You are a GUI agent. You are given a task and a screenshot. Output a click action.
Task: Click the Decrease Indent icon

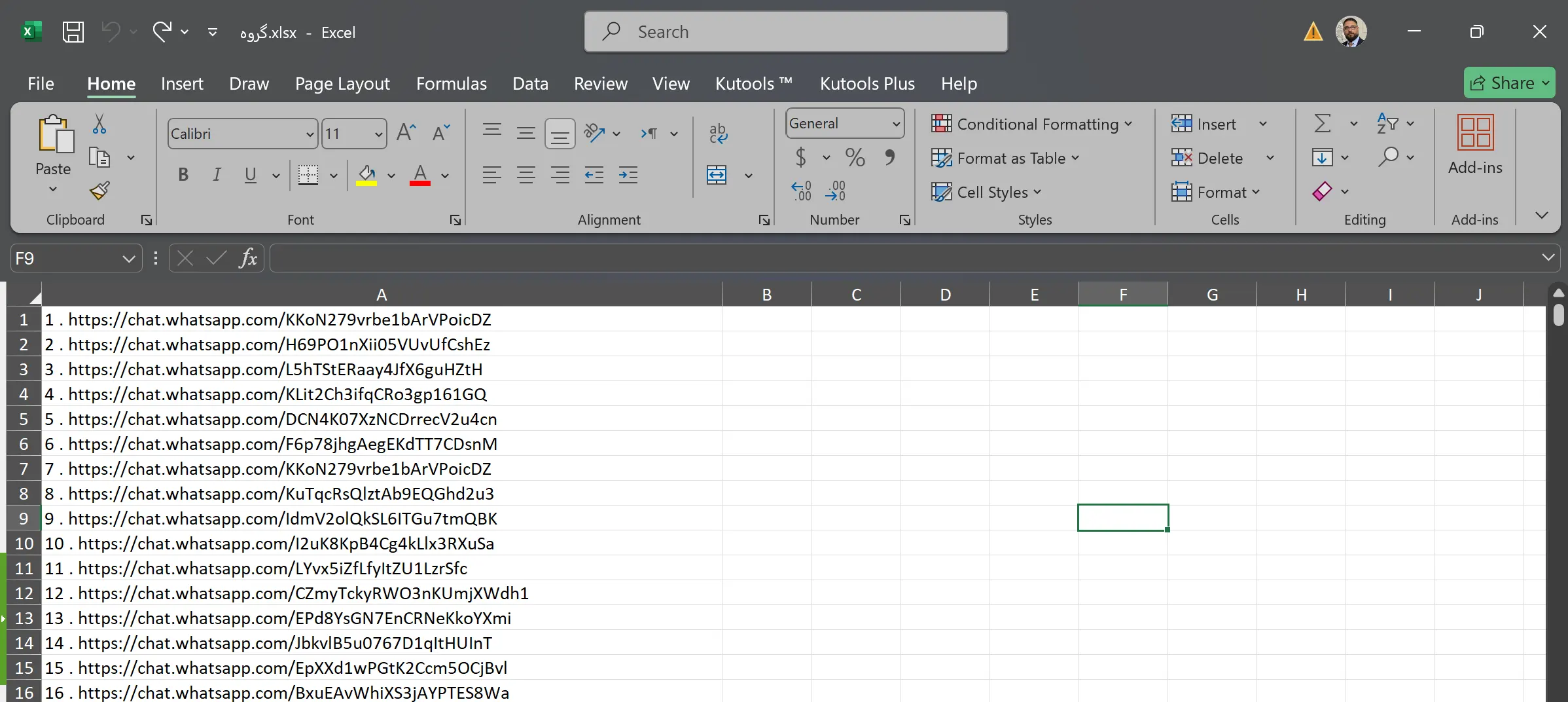click(x=594, y=175)
